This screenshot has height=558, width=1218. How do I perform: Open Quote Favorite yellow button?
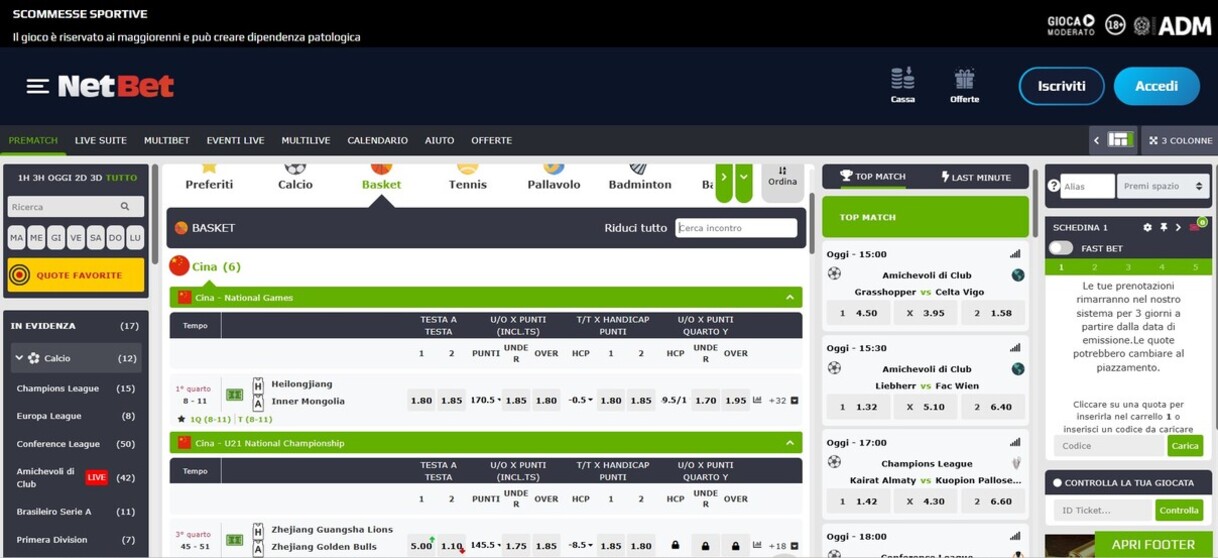76,275
